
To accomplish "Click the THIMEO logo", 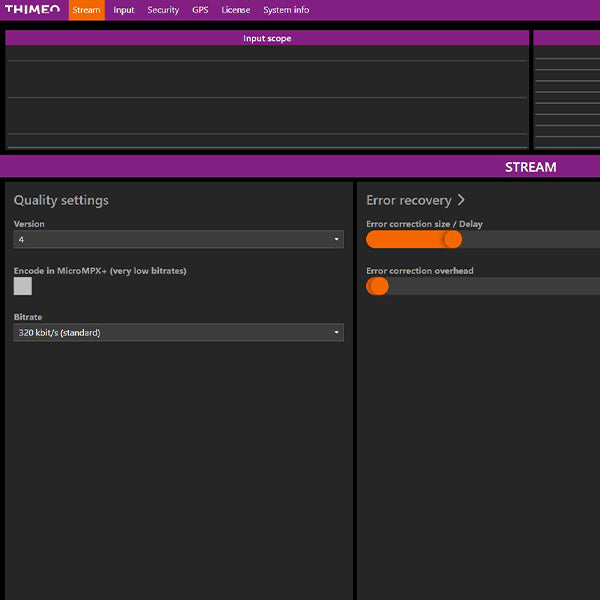I will point(33,10).
